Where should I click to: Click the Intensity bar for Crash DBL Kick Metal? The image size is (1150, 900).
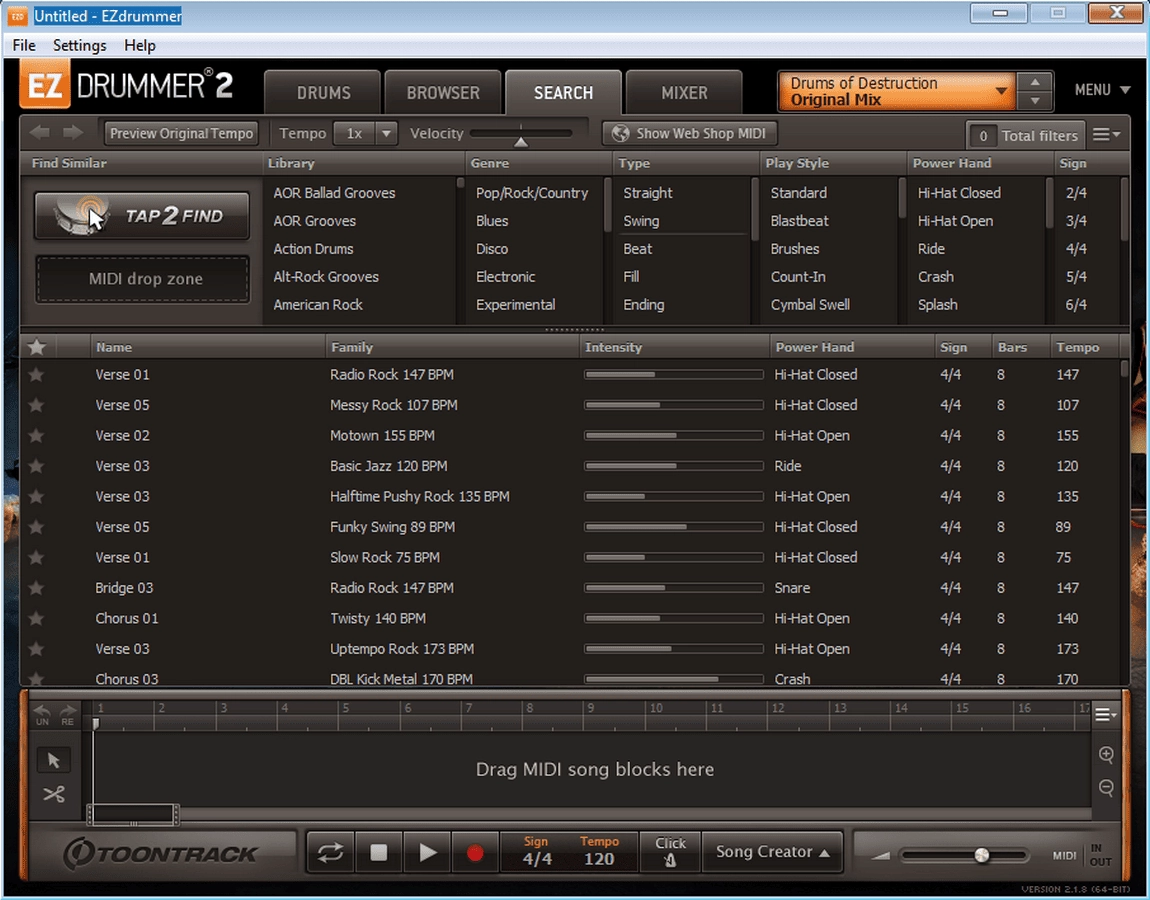[x=673, y=679]
